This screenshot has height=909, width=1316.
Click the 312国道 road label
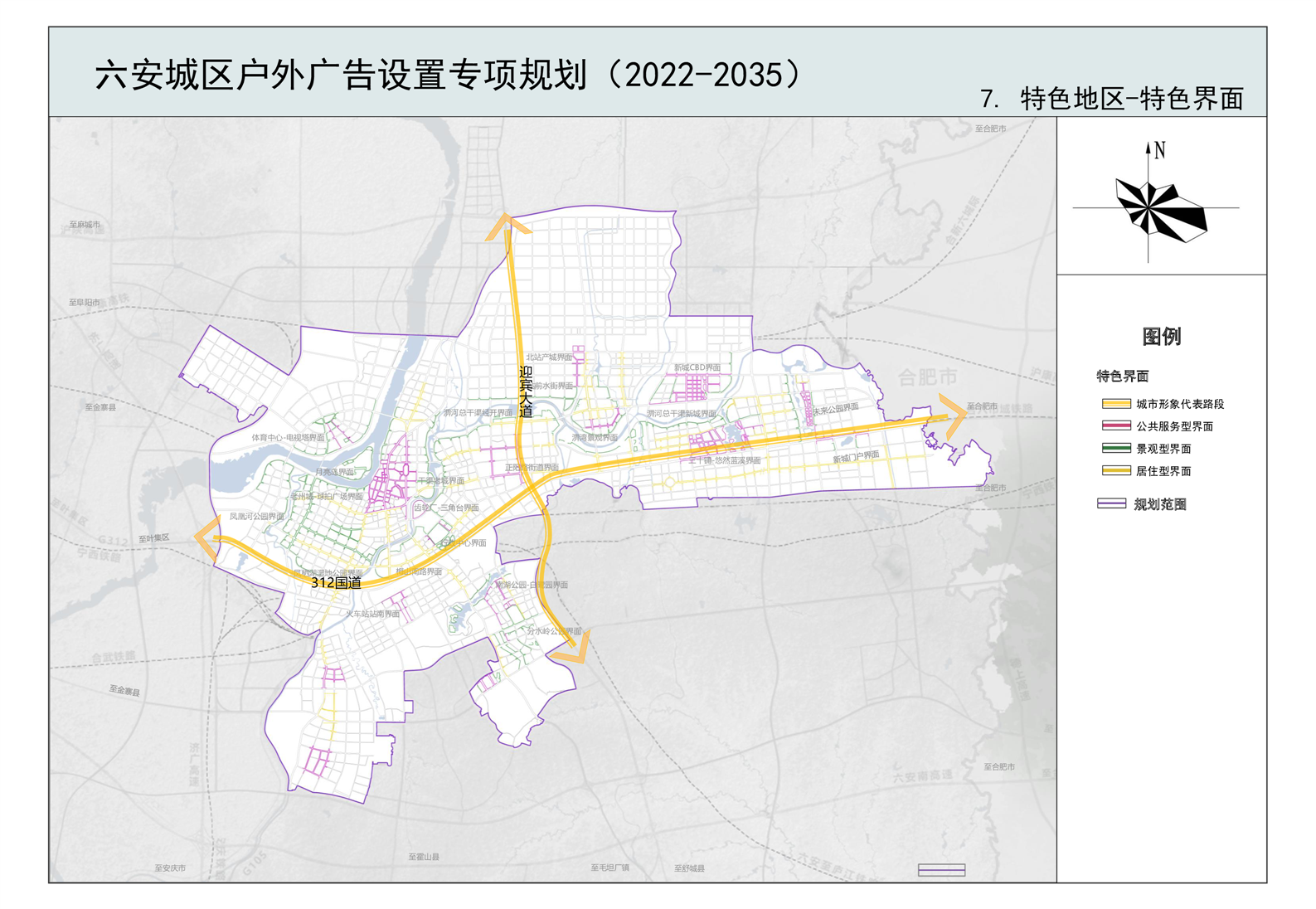pos(336,583)
